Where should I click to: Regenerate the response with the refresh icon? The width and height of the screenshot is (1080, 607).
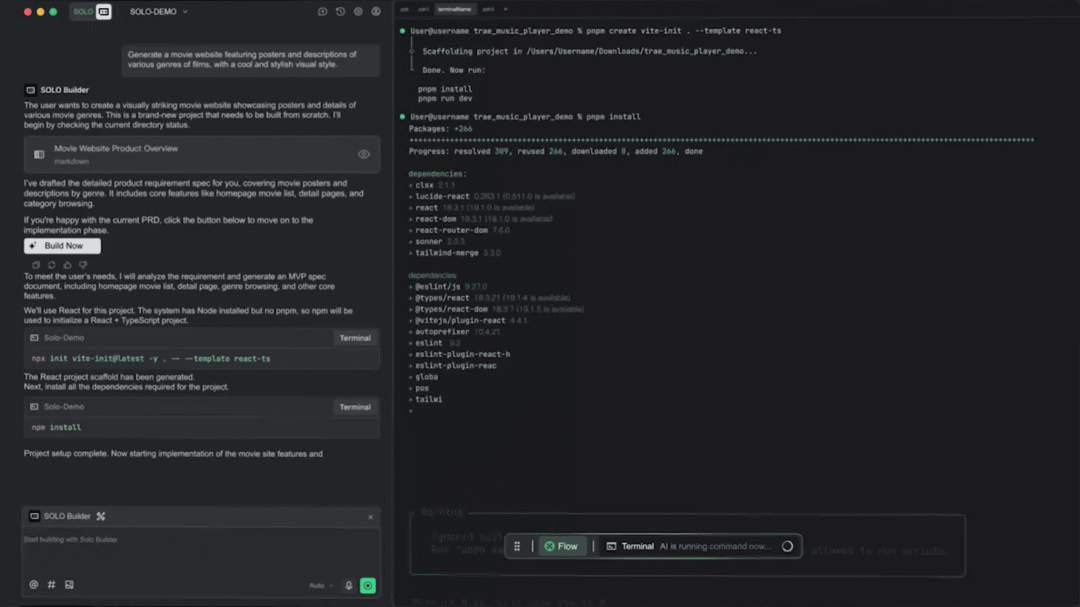click(x=52, y=265)
